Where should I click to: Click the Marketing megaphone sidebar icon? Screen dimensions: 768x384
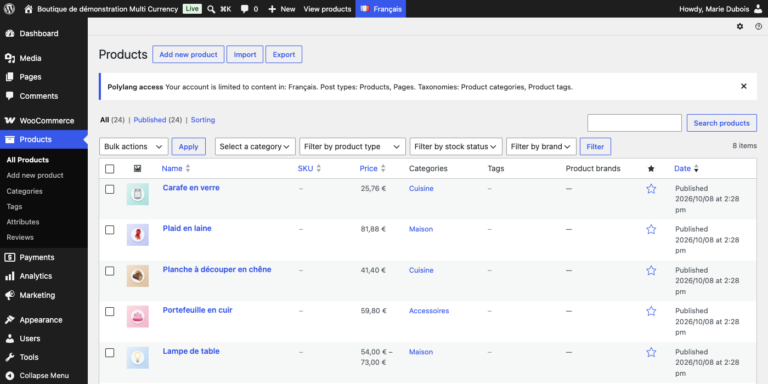pos(9,295)
